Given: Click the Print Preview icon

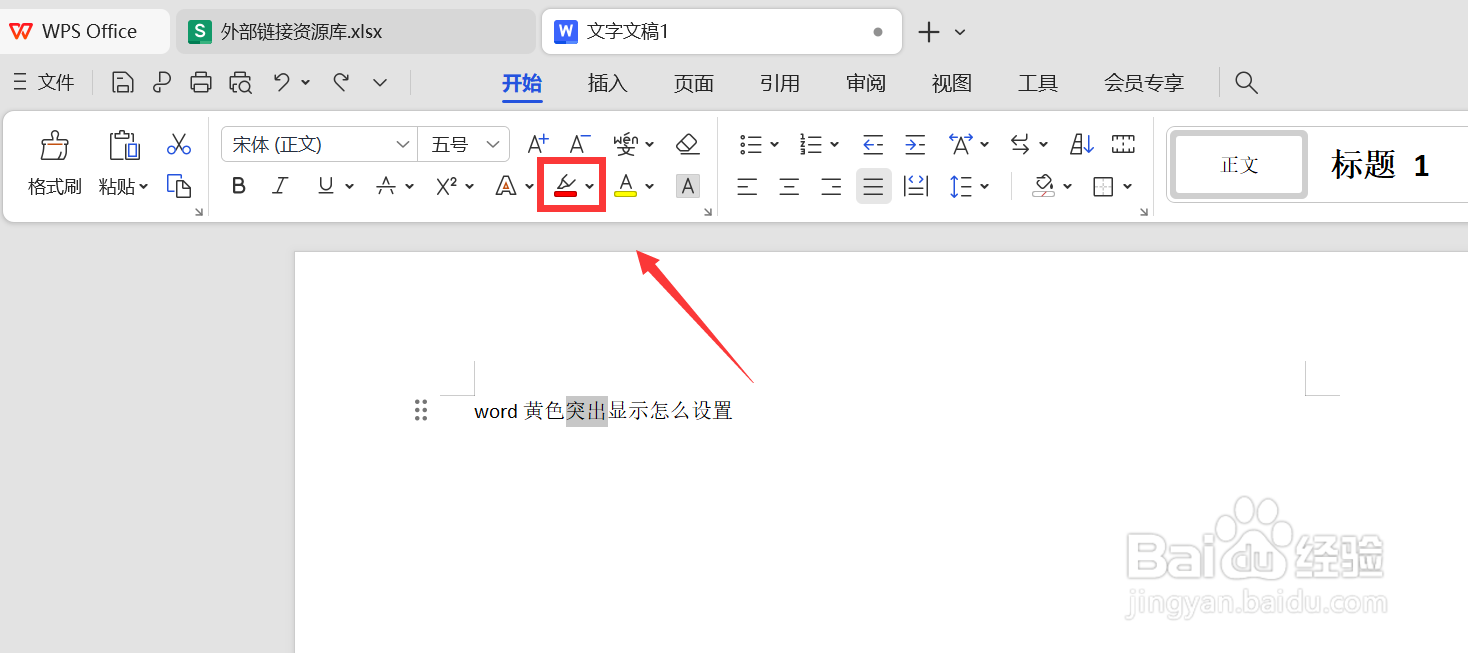Looking at the screenshot, I should [x=240, y=82].
